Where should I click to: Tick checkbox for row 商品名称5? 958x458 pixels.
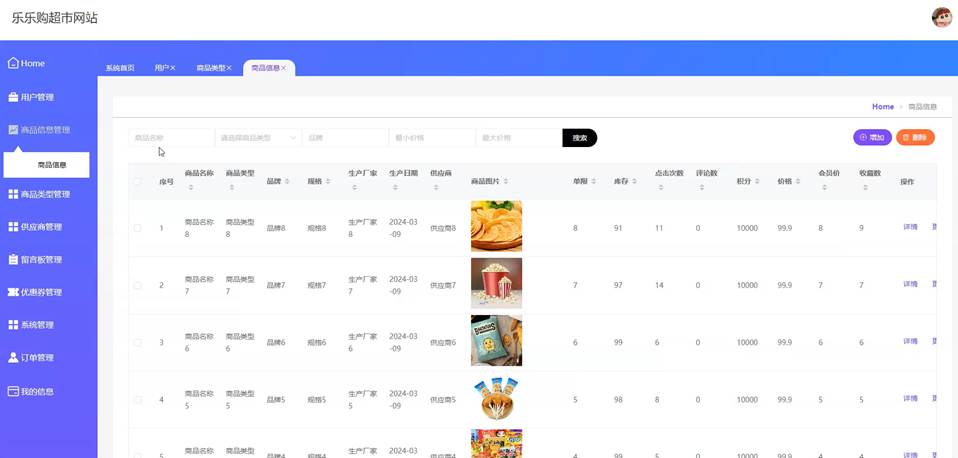tap(137, 399)
